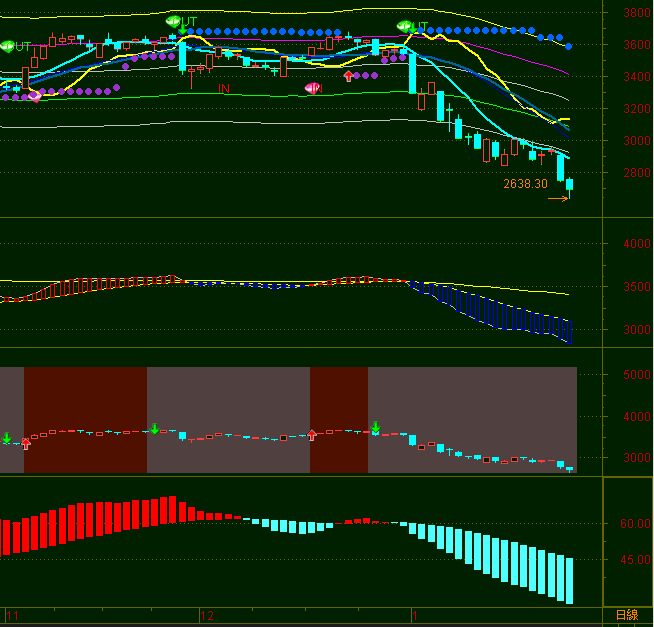Click the red up arrow in the price chart
654x627 pixels.
349,76
